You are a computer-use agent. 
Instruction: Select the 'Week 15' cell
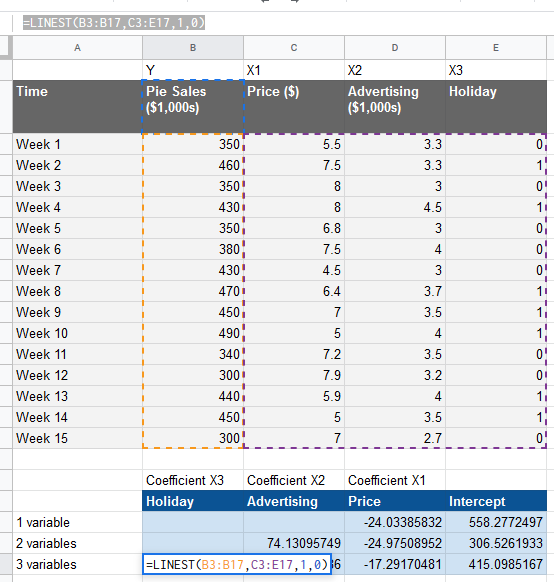(x=77, y=438)
